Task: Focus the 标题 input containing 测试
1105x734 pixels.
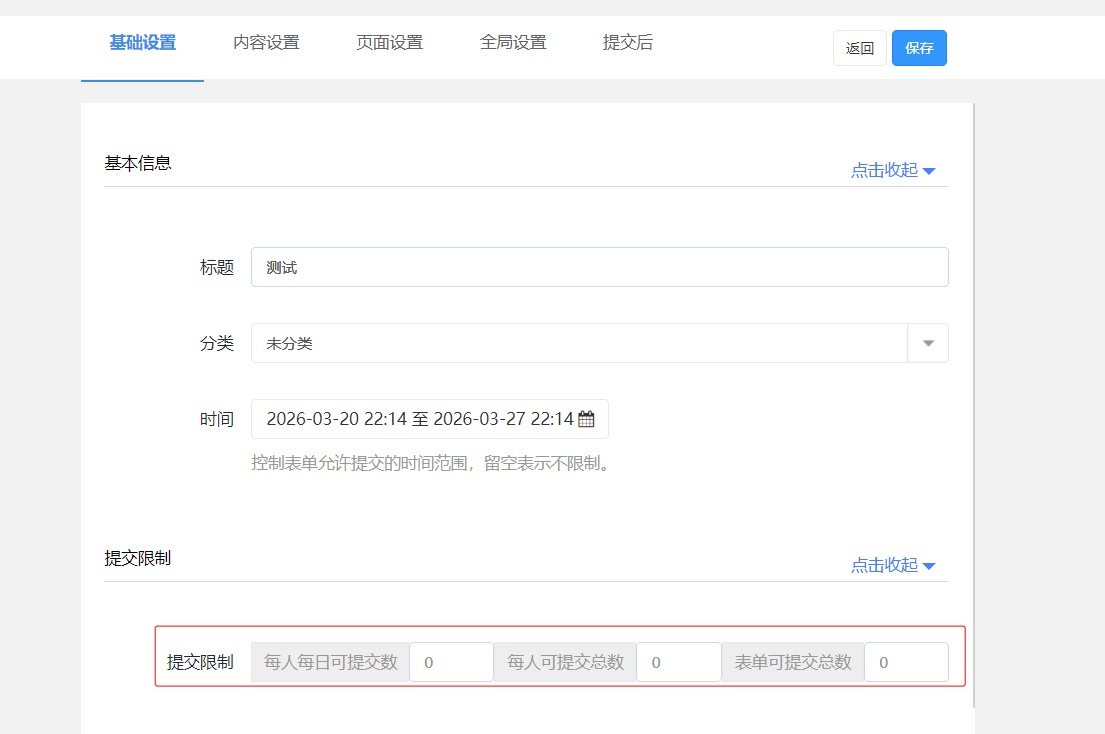Action: tap(599, 267)
